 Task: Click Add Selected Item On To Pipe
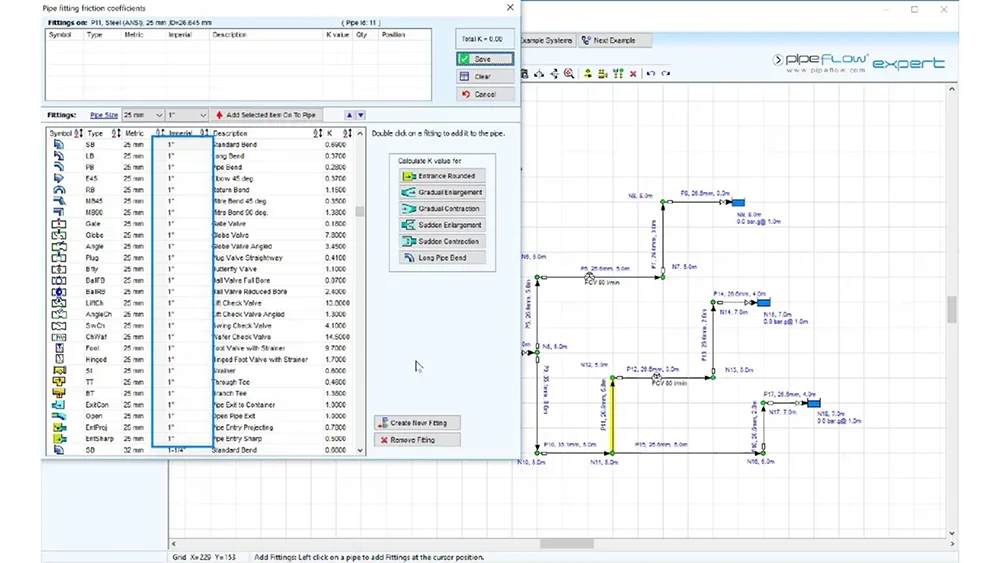tap(266, 115)
